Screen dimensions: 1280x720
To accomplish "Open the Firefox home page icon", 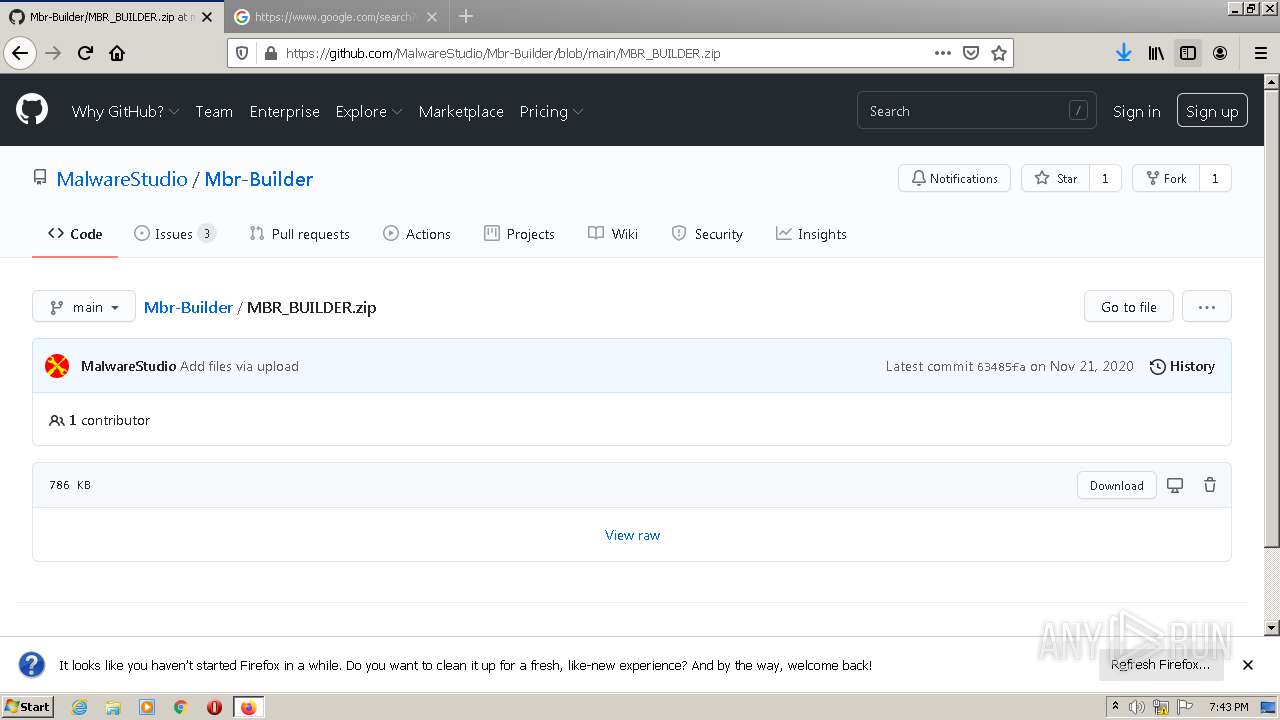I will point(117,53).
